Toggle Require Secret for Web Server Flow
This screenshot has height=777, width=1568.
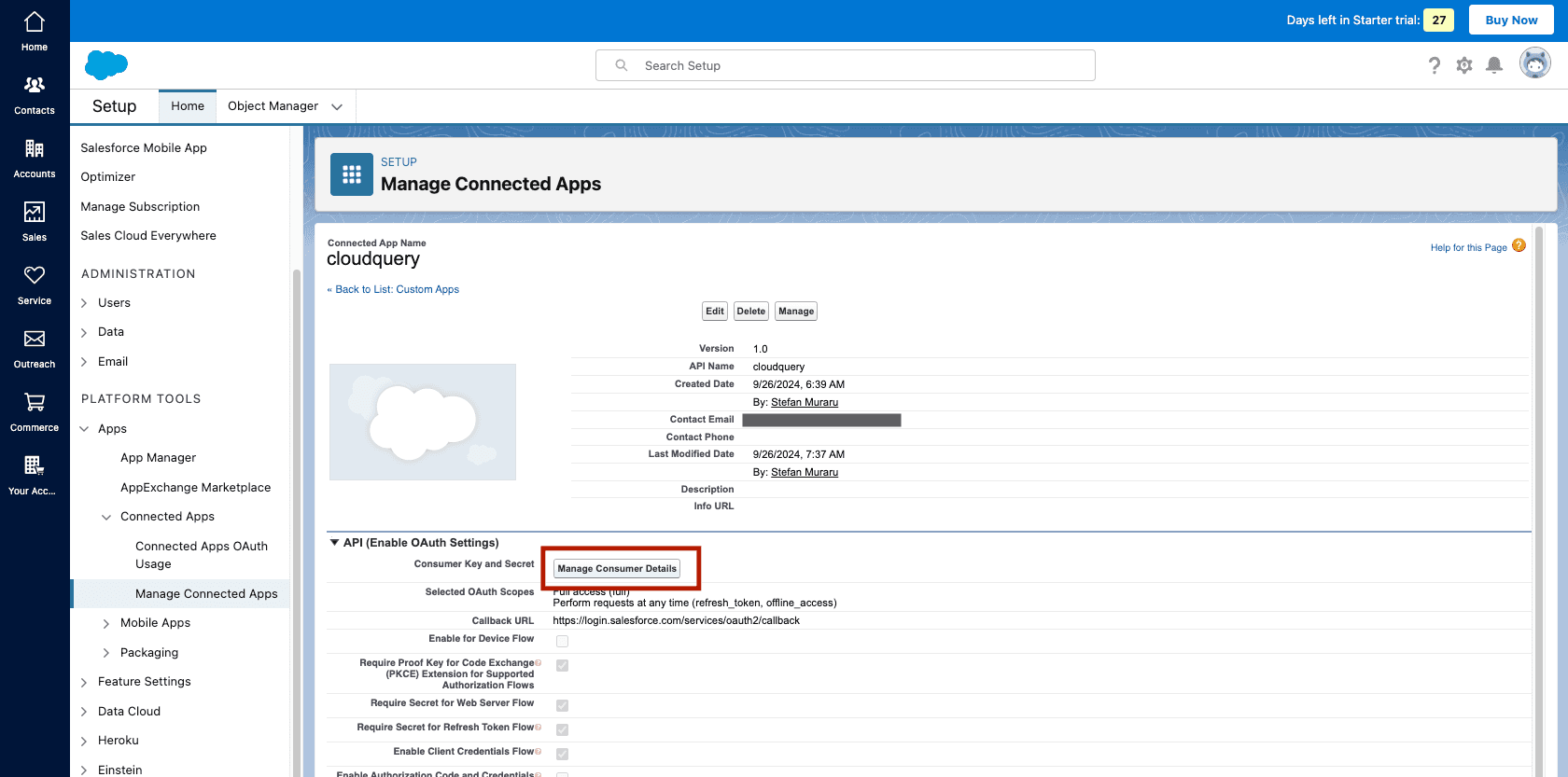point(562,705)
